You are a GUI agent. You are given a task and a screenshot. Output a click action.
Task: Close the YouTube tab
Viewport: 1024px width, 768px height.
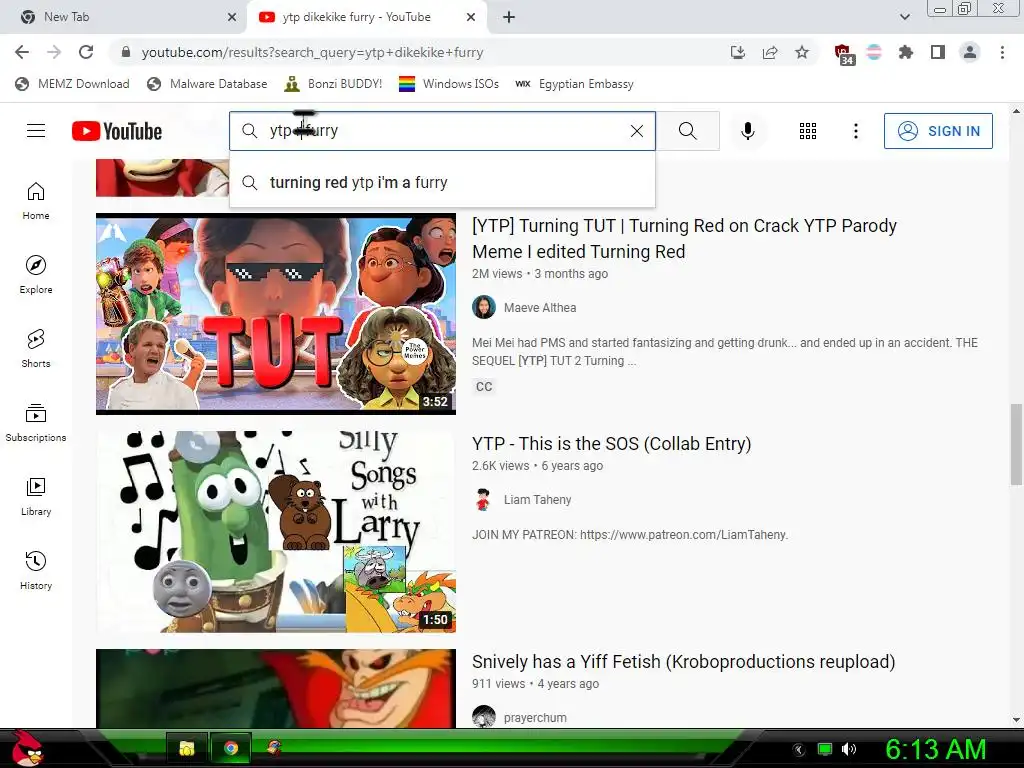coord(471,17)
